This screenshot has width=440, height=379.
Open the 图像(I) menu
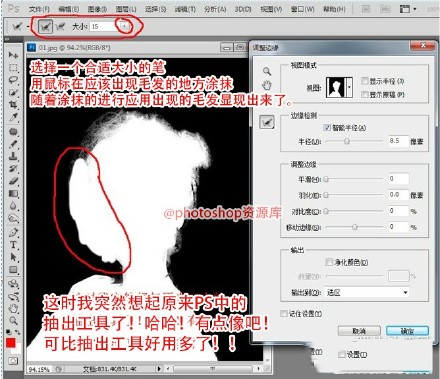pyautogui.click(x=98, y=9)
